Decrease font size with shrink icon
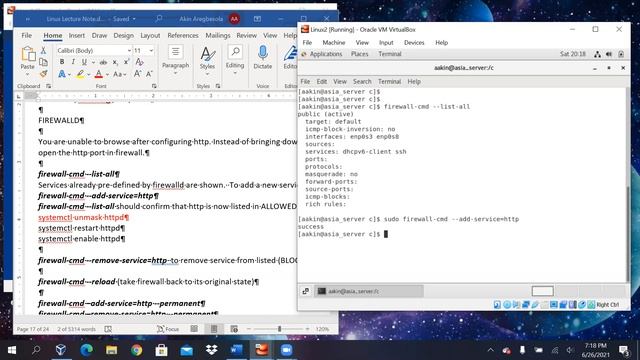 coord(149,74)
